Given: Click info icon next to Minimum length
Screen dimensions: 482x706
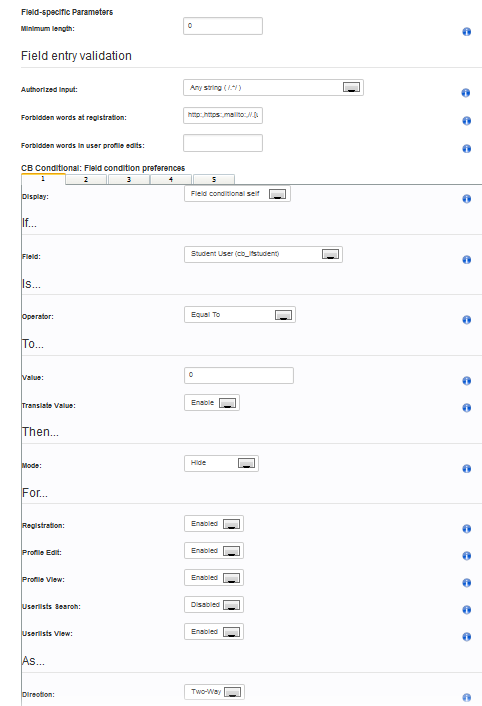Looking at the screenshot, I should tap(467, 32).
